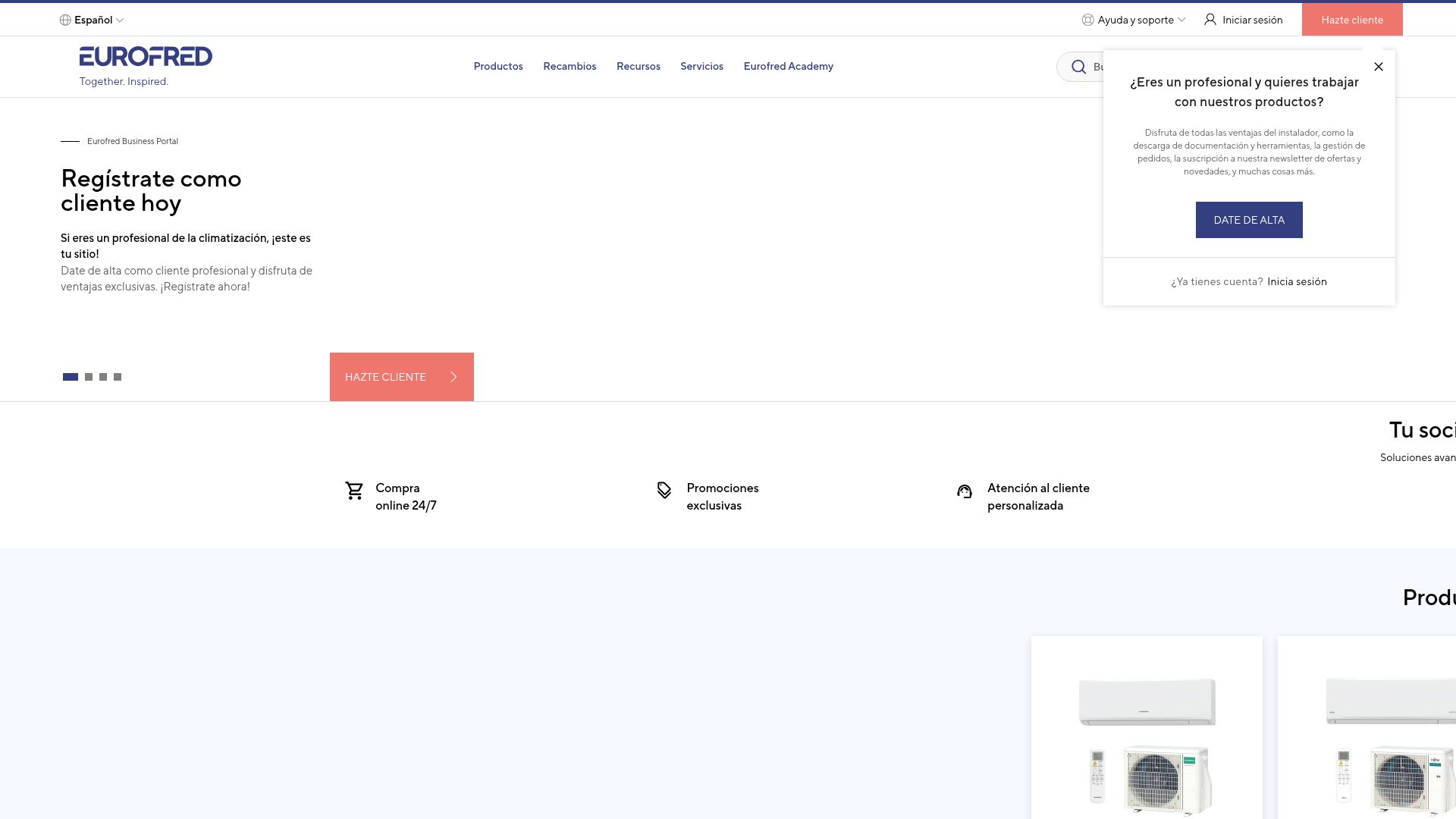Expand the Ayuda y soporte menu chevron

click(x=1181, y=20)
